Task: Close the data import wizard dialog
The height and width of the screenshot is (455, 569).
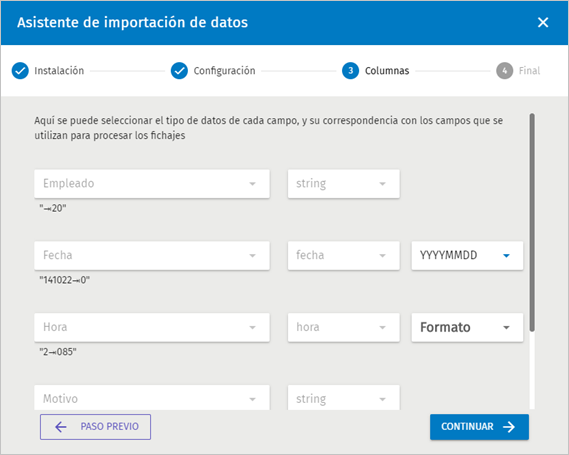Action: 543,22
